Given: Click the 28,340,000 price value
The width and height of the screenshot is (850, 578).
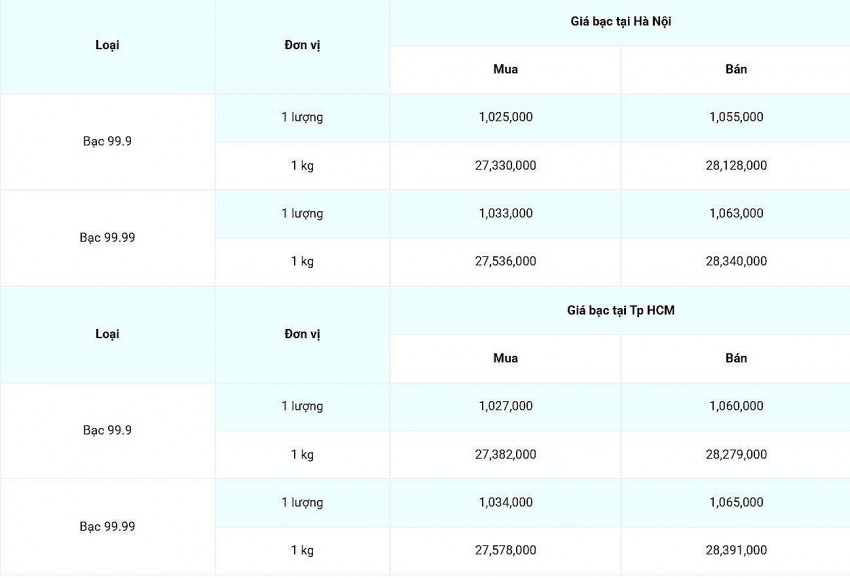Looking at the screenshot, I should coord(736,261).
